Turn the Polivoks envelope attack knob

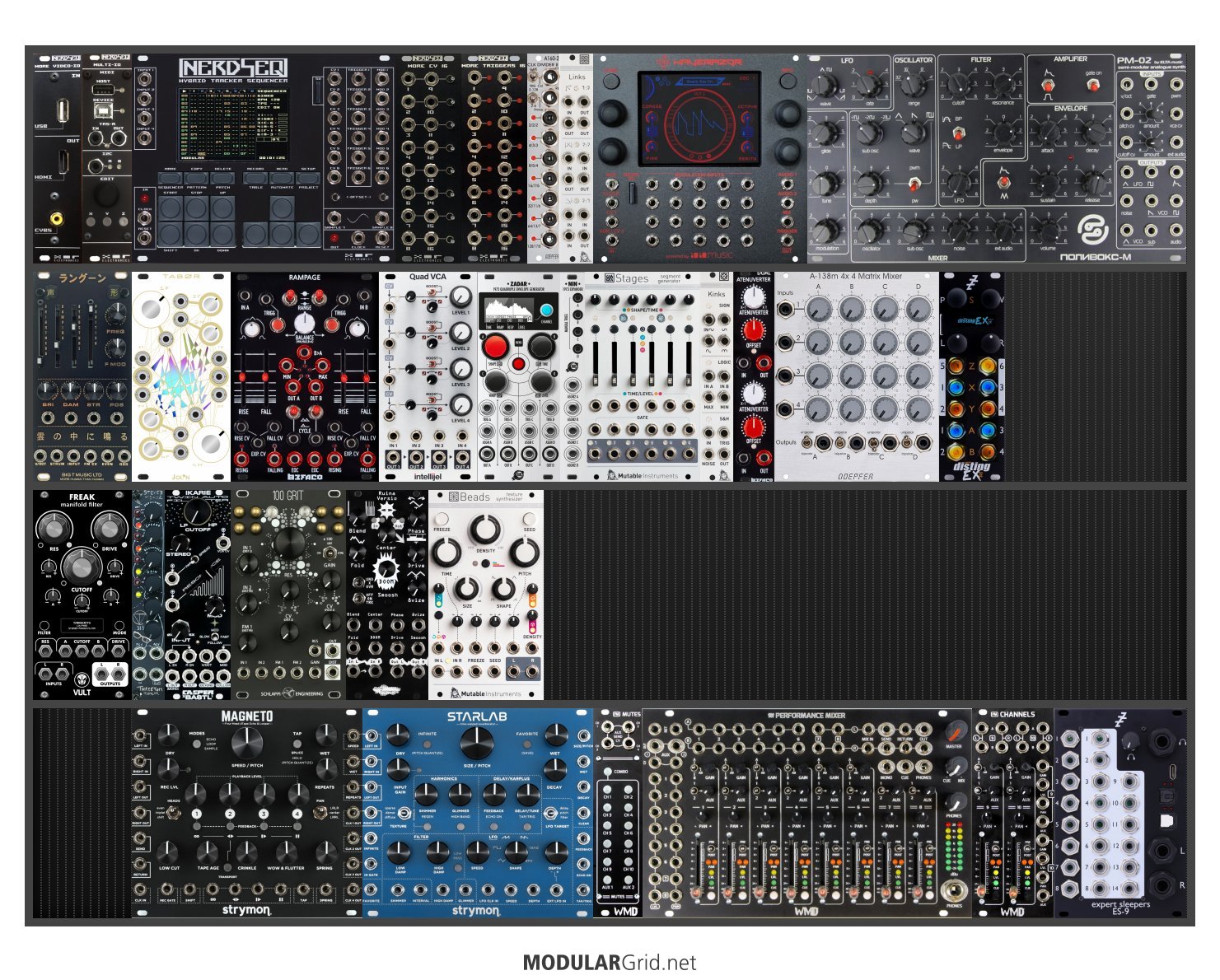point(1049,133)
